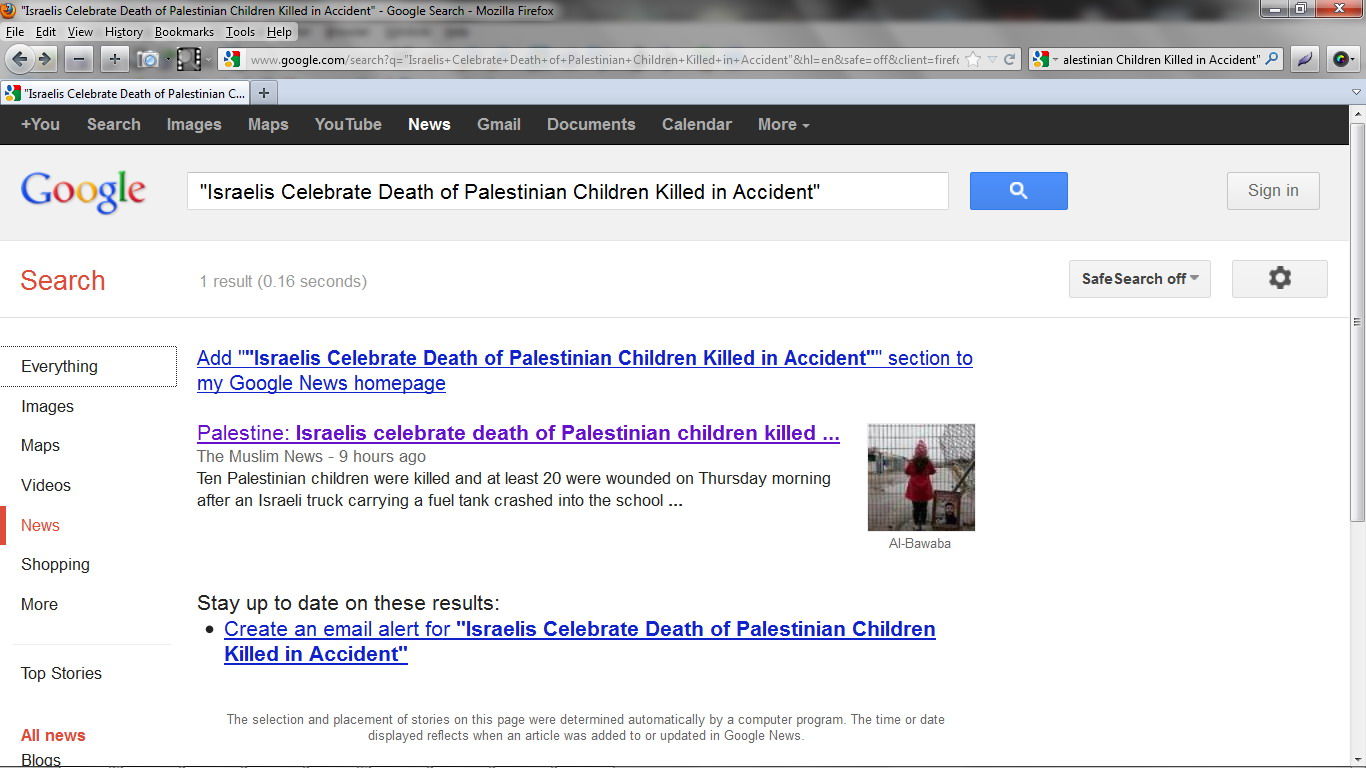Open the camera icon's dropdown arrow
Viewport: 1366px width, 768px height.
coord(168,59)
